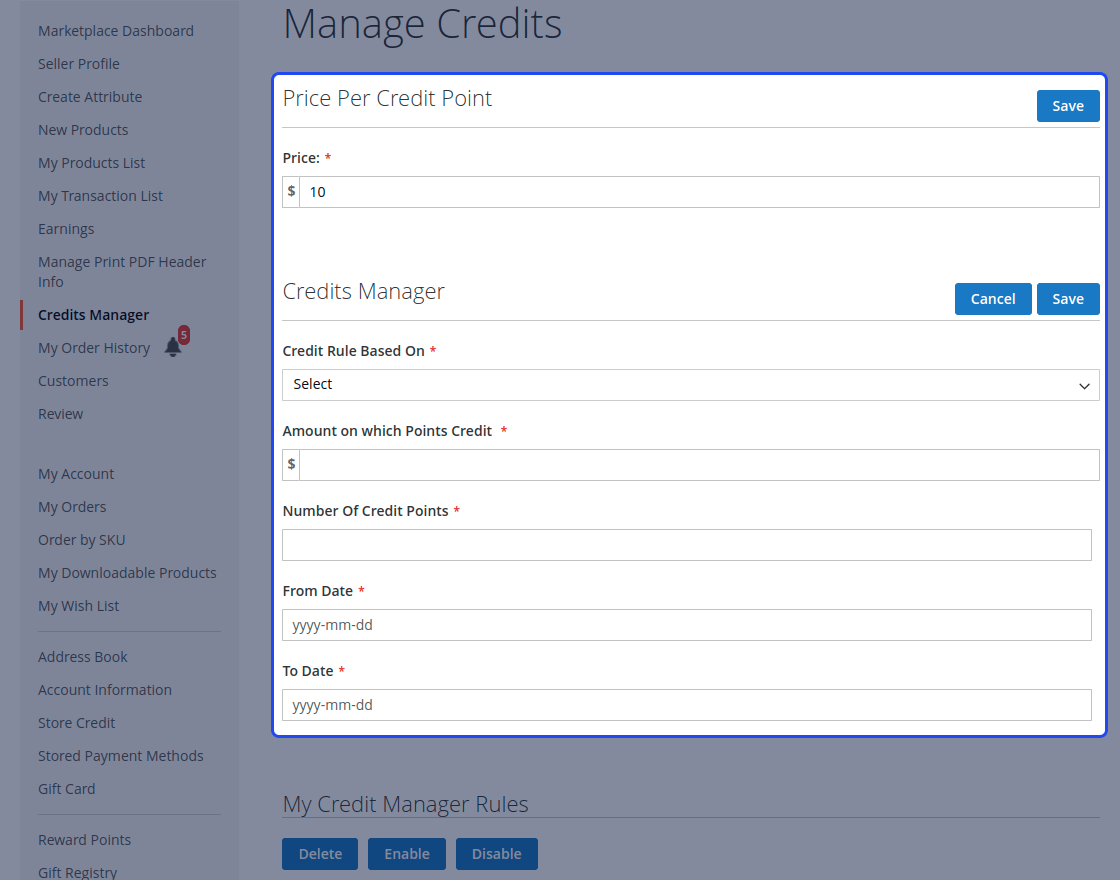Click the Credit Rule Based On label
The image size is (1120, 880).
coord(354,351)
